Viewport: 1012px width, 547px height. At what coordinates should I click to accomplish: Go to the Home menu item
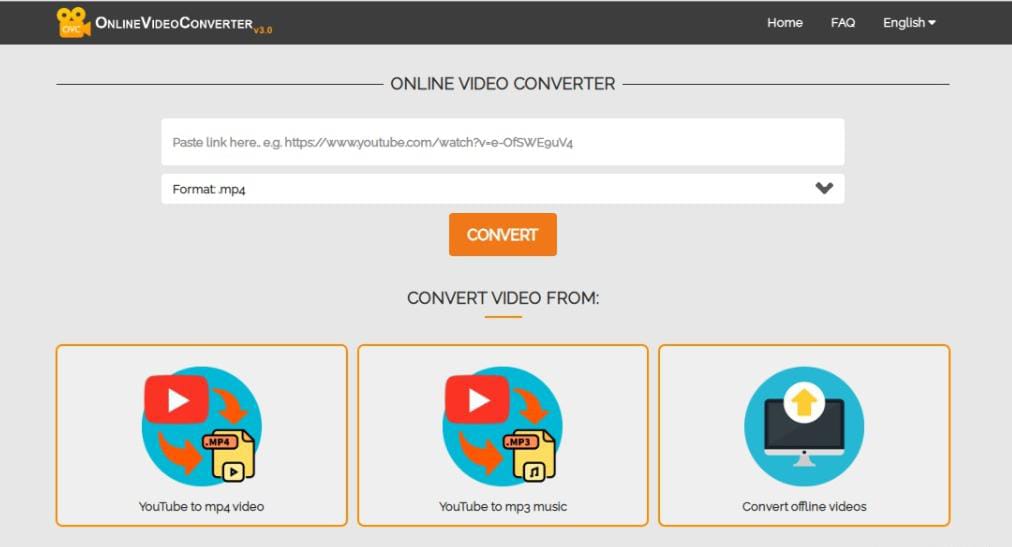[785, 23]
